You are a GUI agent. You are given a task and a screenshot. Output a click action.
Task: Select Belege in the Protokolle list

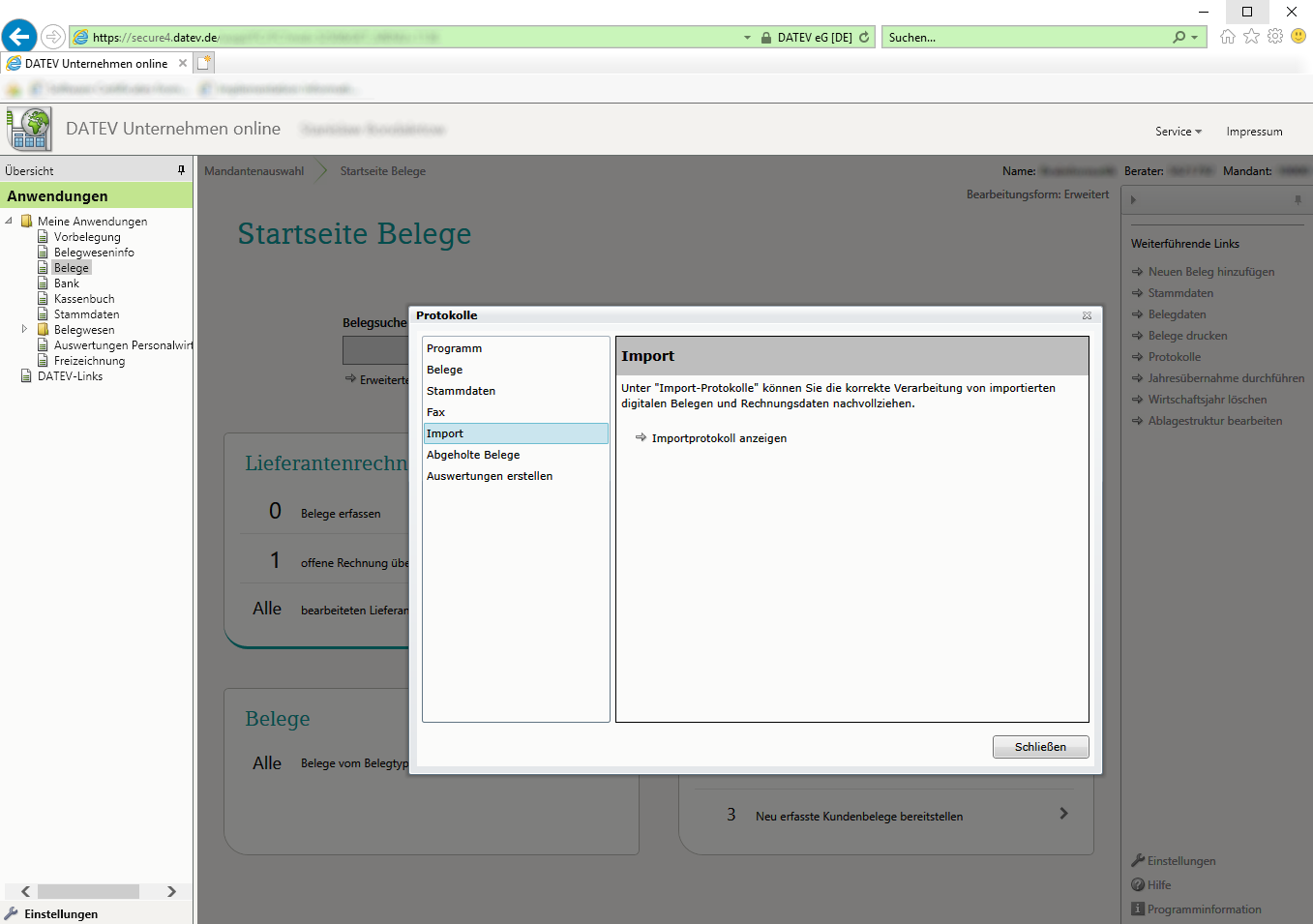click(516, 370)
